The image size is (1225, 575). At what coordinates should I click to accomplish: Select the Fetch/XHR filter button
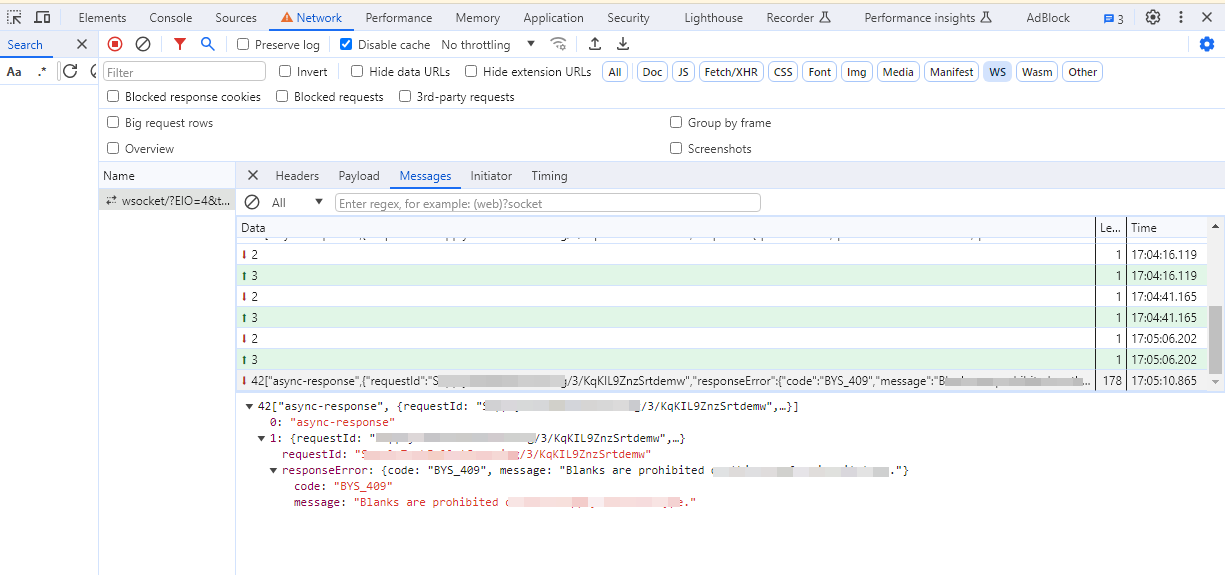[x=732, y=72]
